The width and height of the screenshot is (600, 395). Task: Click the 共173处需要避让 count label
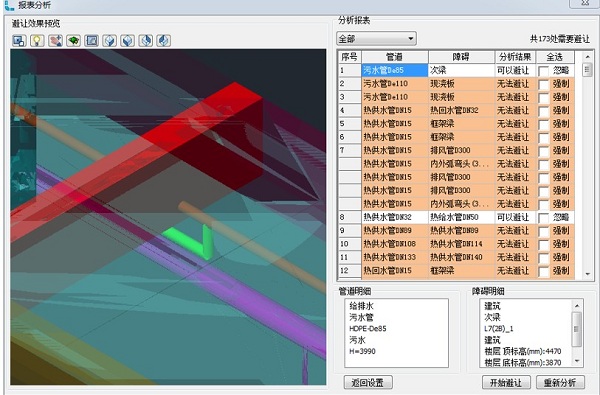pyautogui.click(x=559, y=39)
